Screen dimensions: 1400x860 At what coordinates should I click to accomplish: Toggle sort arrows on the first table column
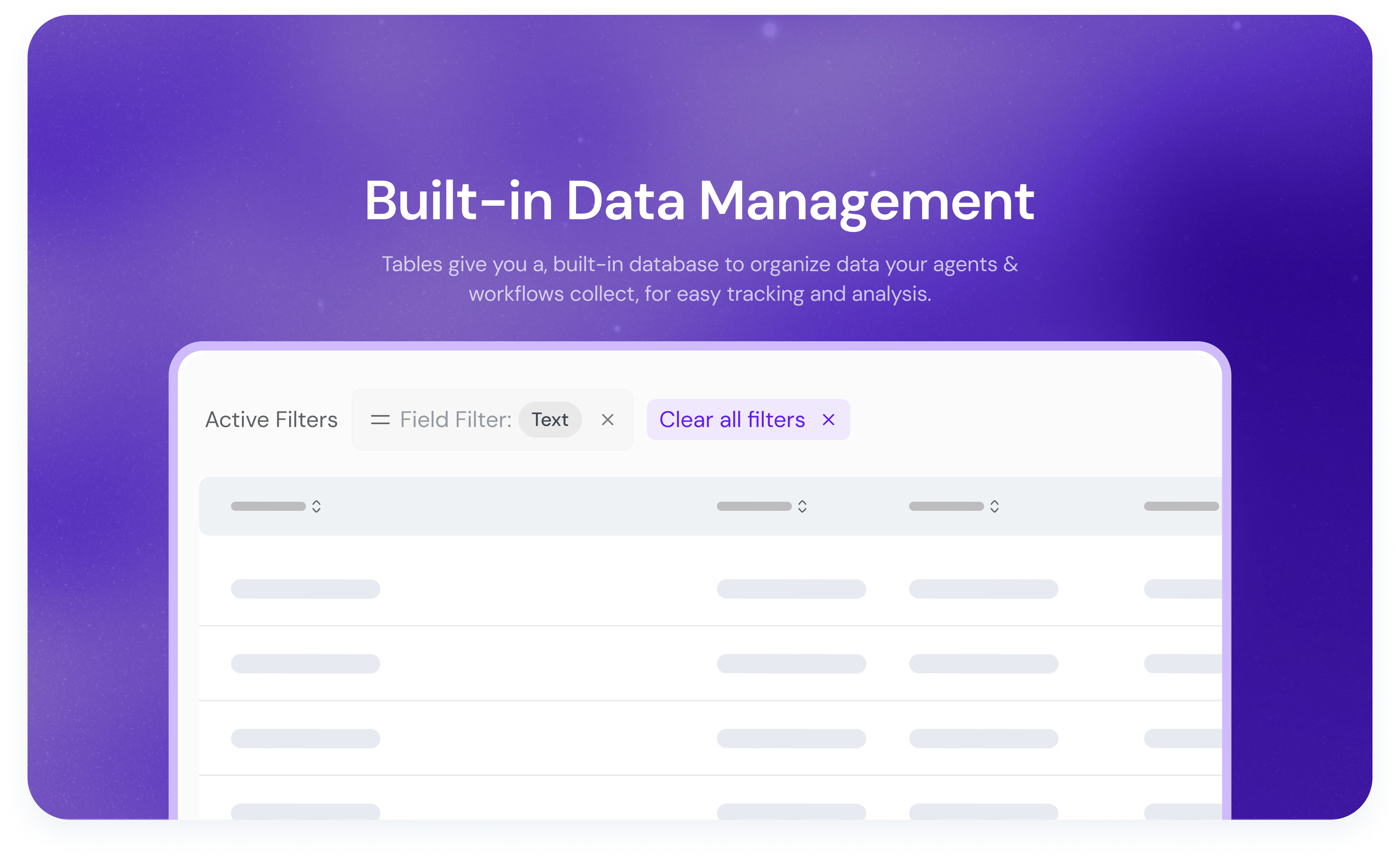click(316, 506)
